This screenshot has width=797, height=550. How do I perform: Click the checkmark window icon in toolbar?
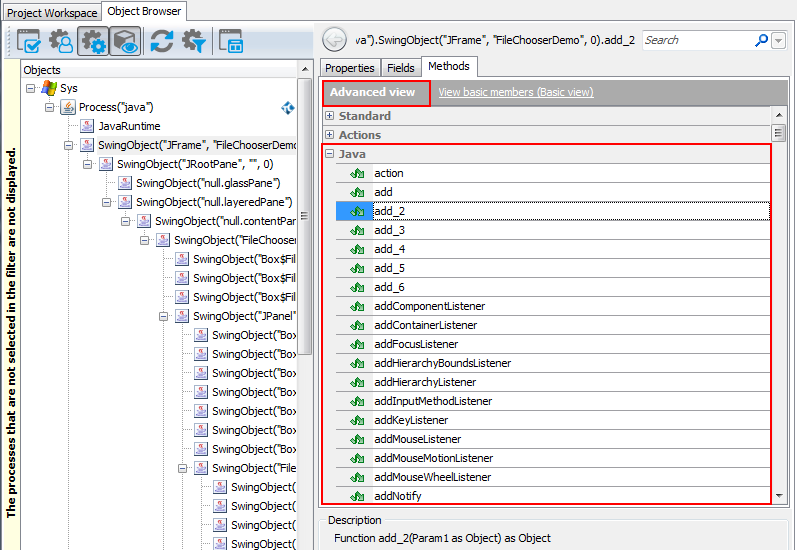(28, 41)
